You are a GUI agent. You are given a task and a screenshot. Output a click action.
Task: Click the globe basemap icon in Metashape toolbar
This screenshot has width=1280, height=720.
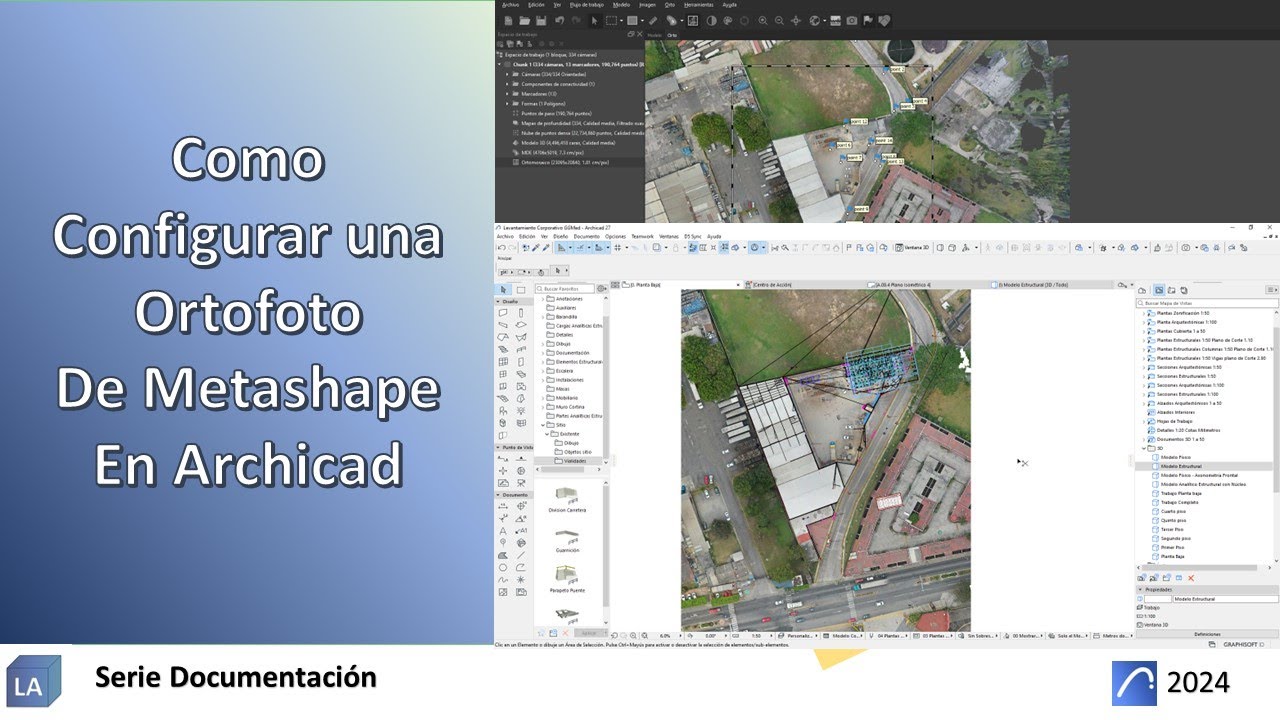[x=816, y=20]
